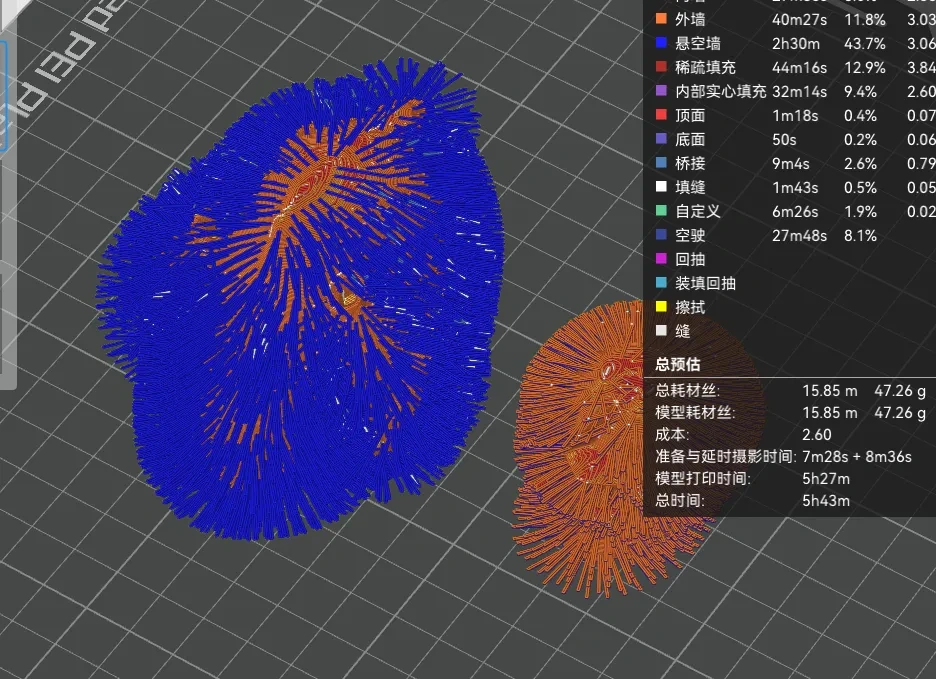Viewport: 936px width, 679px height.
Task: Click the purple 底面 legend swatch
Action: click(660, 139)
